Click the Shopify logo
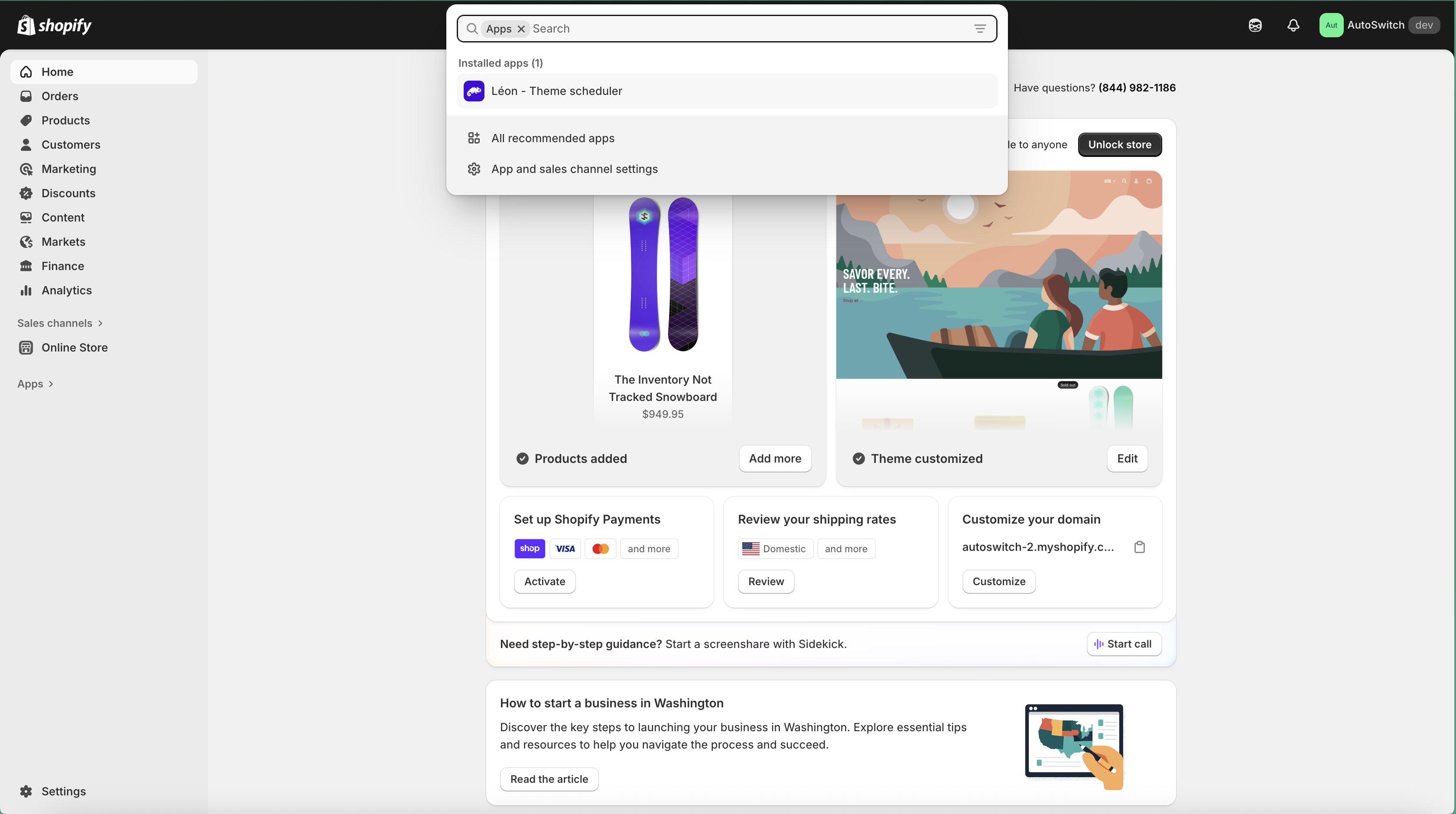The width and height of the screenshot is (1456, 814). point(54,25)
